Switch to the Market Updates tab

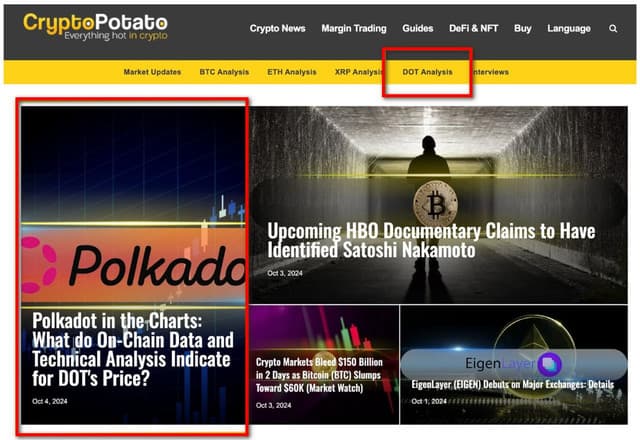[x=153, y=72]
